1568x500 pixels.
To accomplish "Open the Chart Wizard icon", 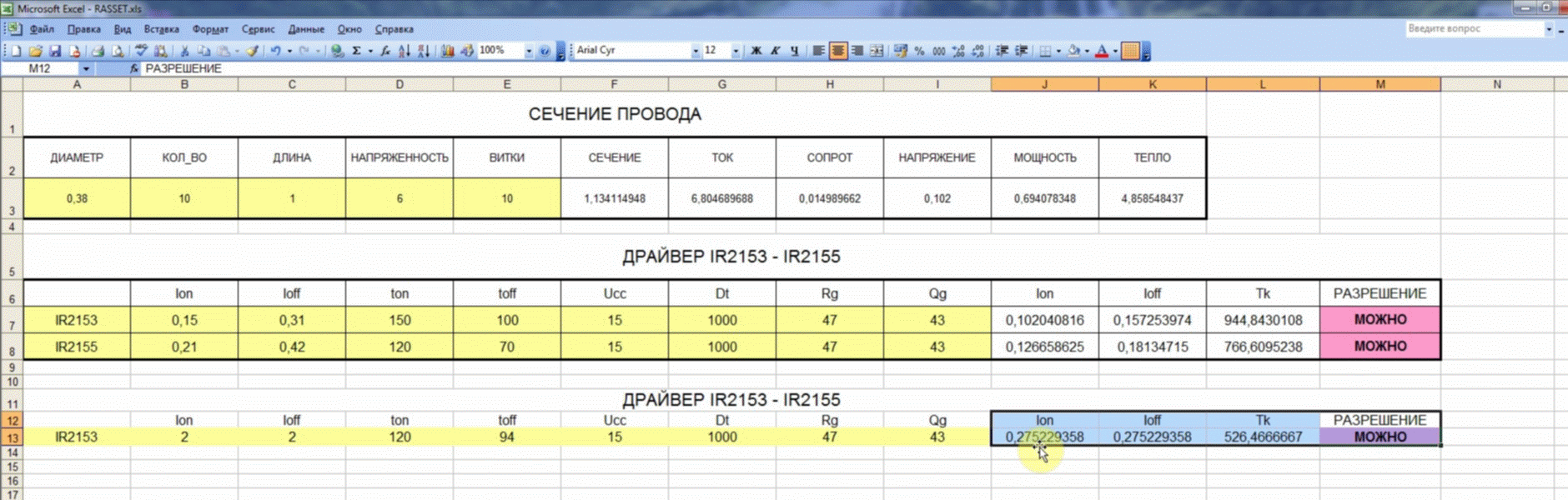I will (x=448, y=51).
